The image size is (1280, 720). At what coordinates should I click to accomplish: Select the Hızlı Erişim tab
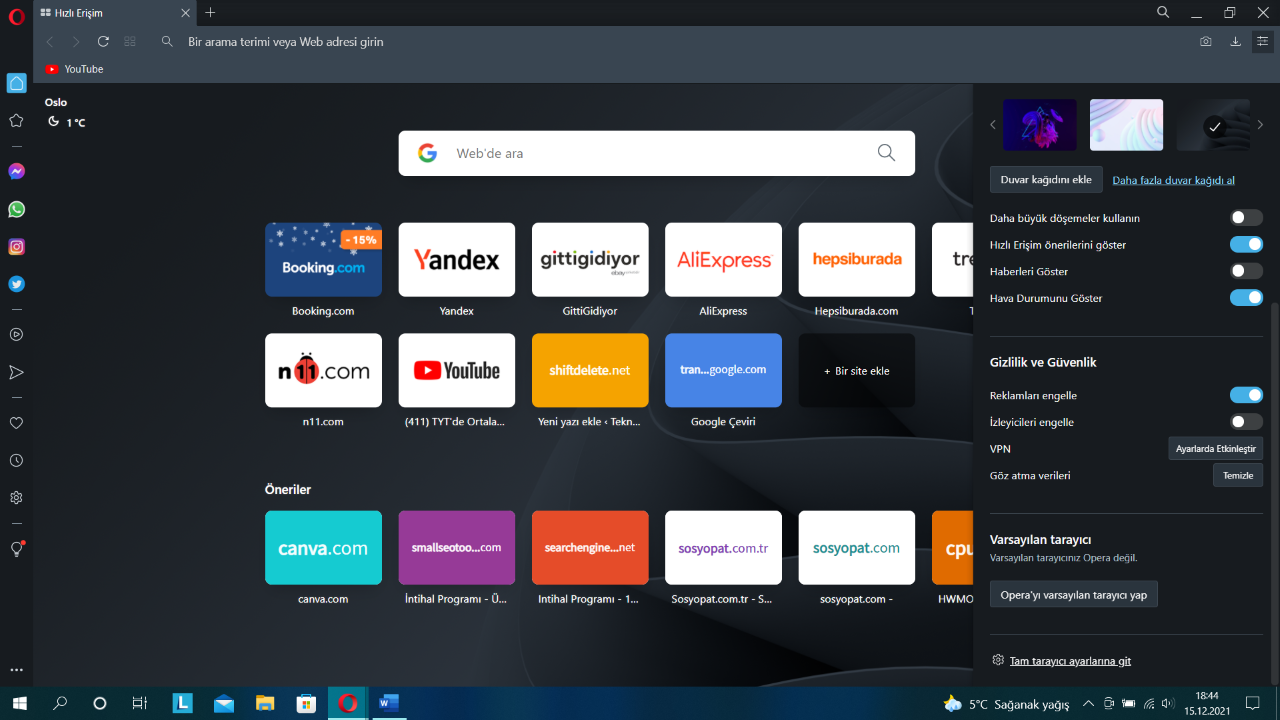(115, 13)
